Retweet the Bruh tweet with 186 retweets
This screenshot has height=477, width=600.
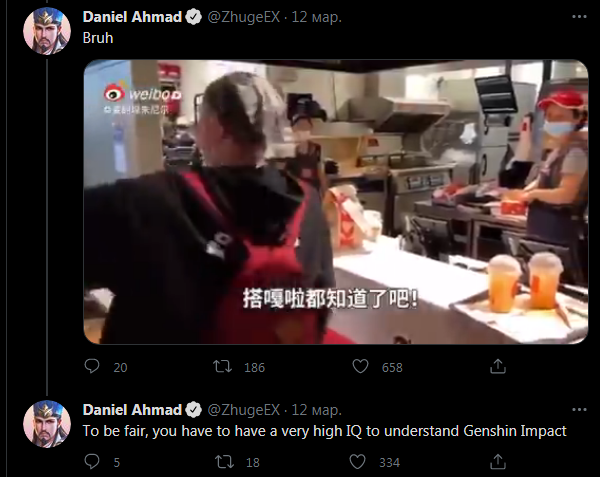pyautogui.click(x=223, y=366)
